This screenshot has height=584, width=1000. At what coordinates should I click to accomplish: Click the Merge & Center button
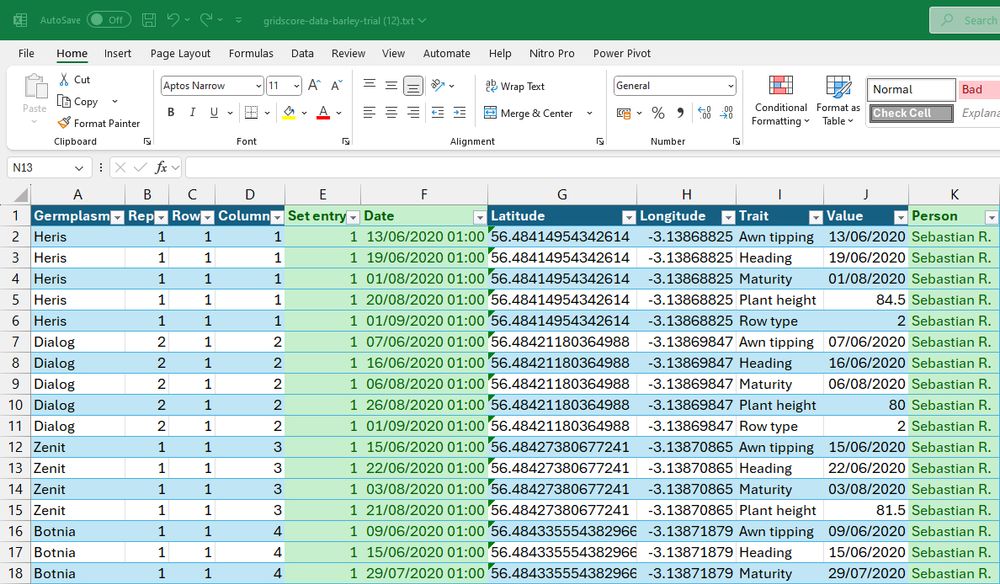coord(529,113)
